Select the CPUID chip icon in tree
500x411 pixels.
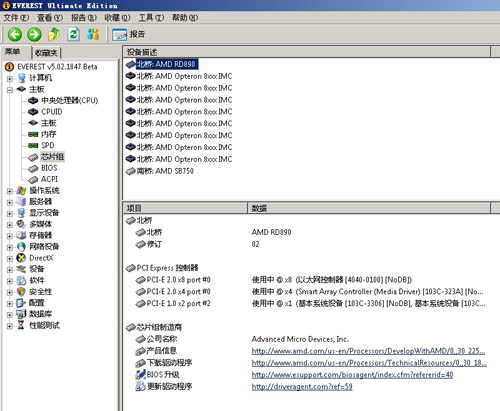(33, 112)
